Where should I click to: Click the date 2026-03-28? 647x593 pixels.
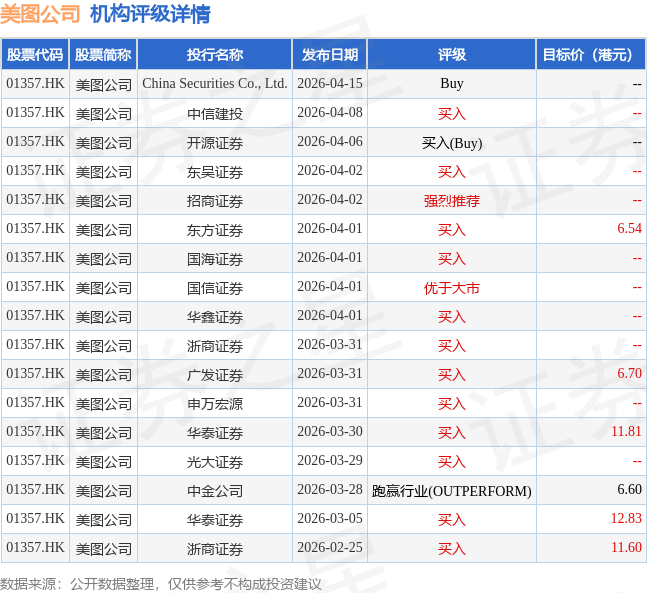(330, 489)
